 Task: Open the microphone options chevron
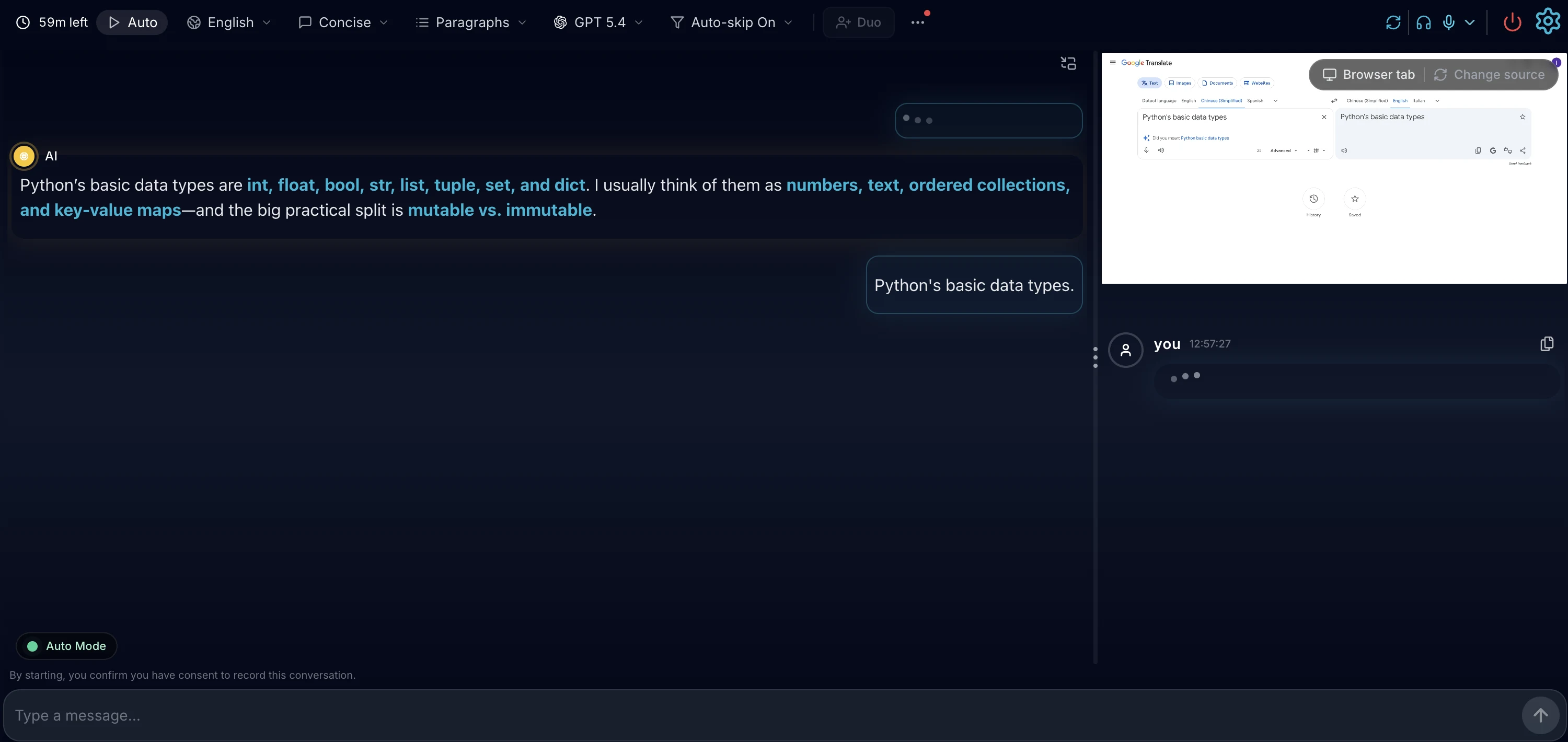pos(1470,22)
